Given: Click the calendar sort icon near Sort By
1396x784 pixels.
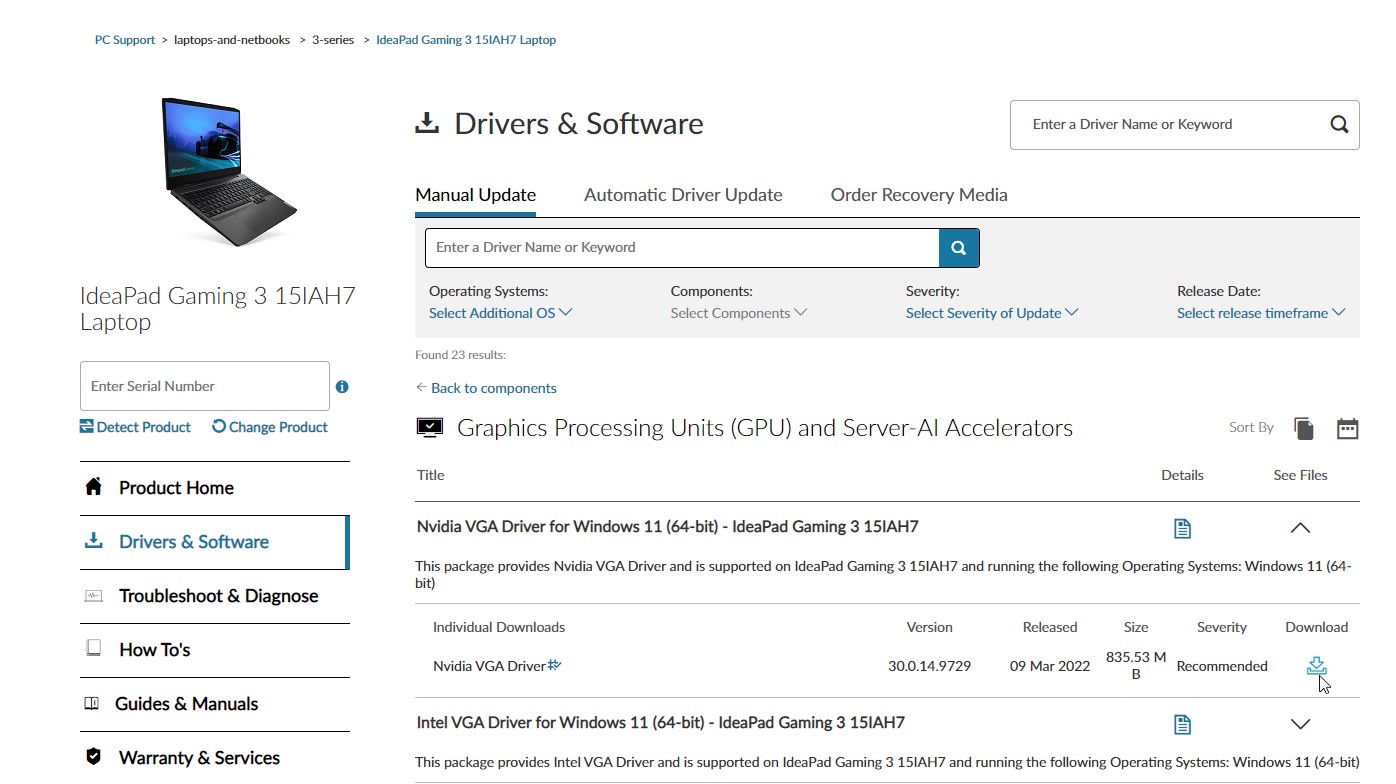Looking at the screenshot, I should (1347, 427).
